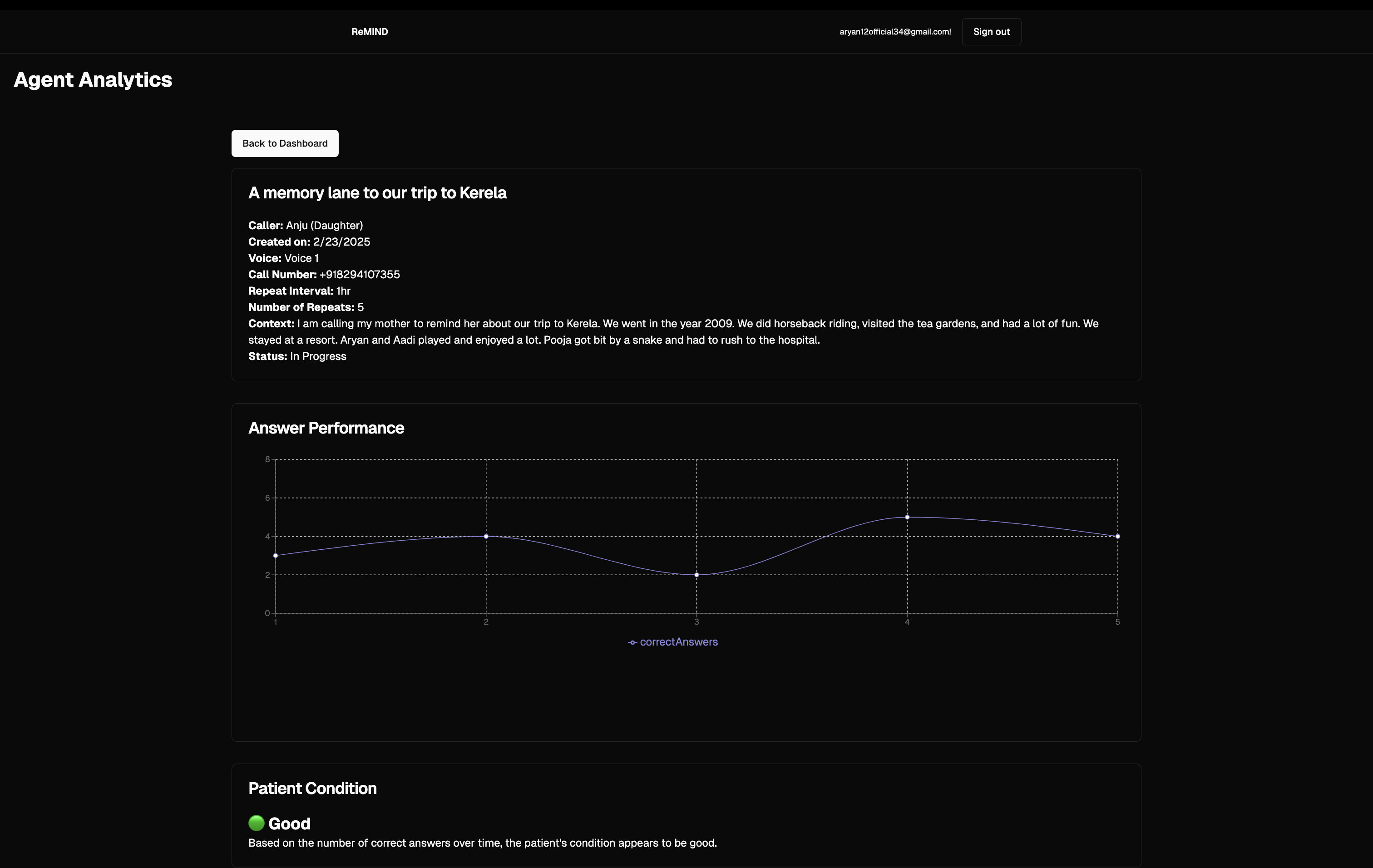Viewport: 1373px width, 868px height.
Task: Click the x-axis tick label 3
Action: tap(696, 622)
